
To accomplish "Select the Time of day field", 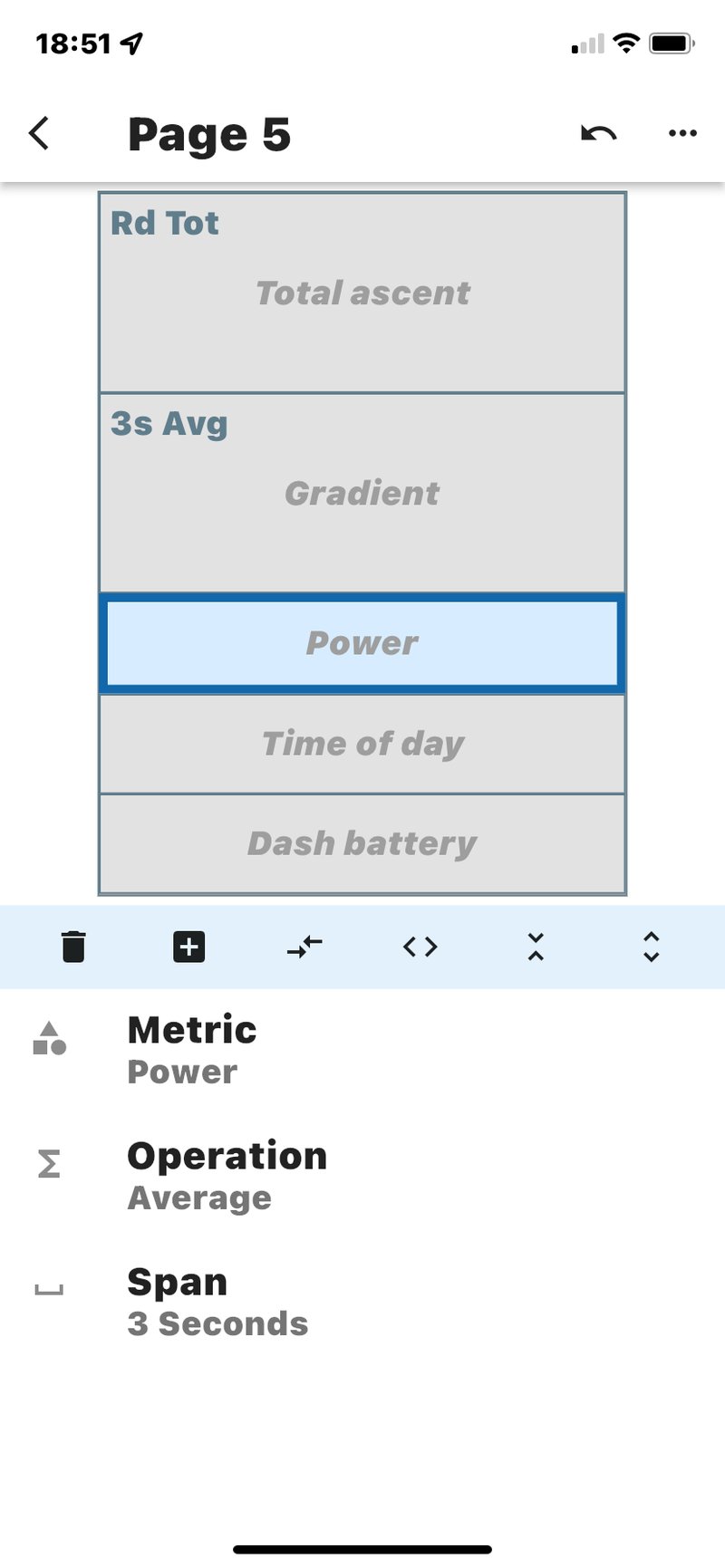I will coord(362,744).
